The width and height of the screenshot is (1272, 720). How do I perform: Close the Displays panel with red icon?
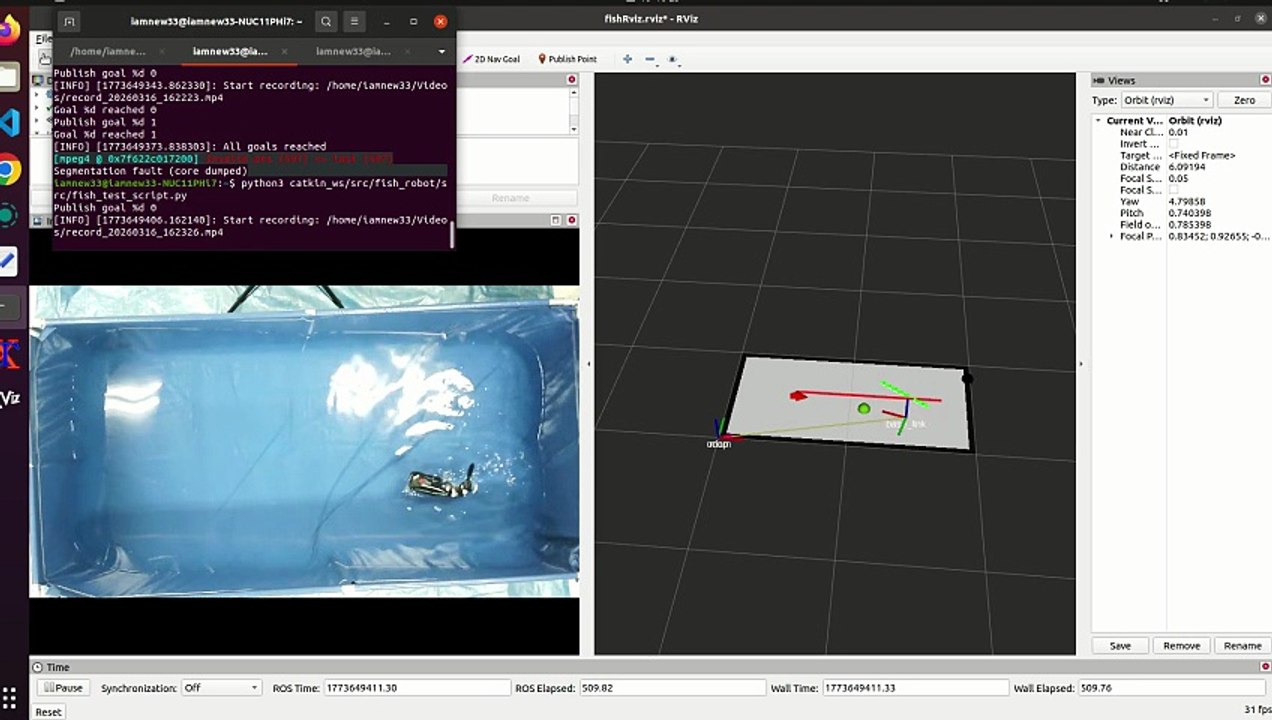(572, 80)
